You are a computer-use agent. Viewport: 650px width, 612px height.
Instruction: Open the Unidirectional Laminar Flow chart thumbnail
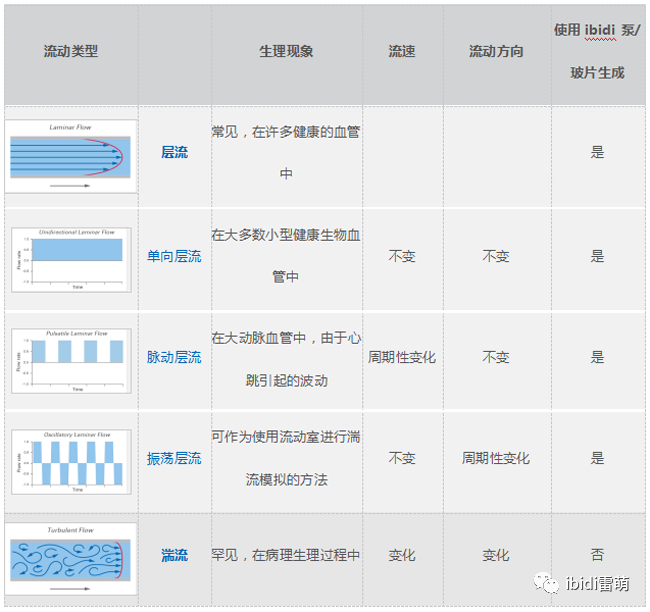click(70, 259)
